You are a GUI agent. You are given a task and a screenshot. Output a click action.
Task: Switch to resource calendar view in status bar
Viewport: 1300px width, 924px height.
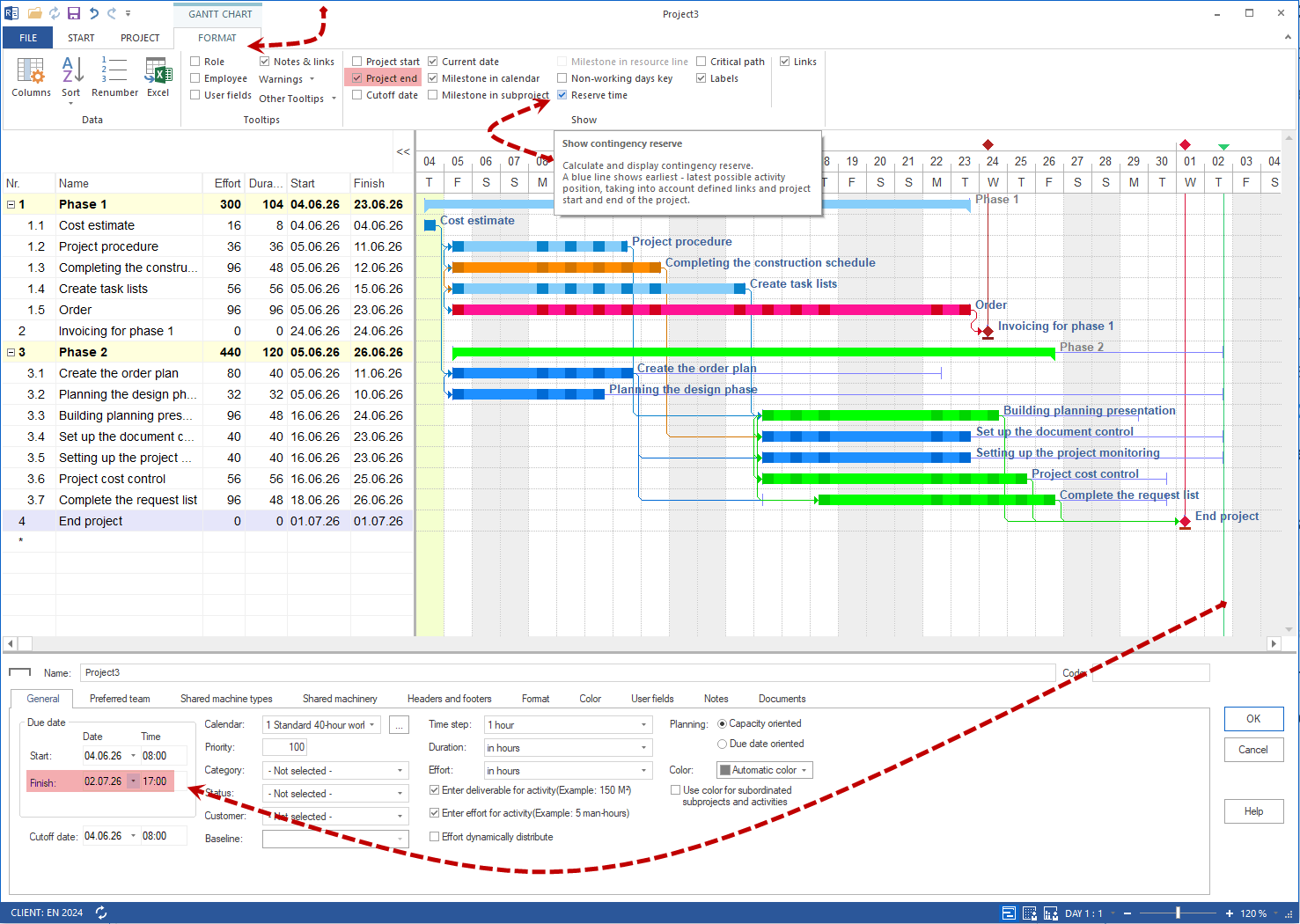pos(1030,913)
